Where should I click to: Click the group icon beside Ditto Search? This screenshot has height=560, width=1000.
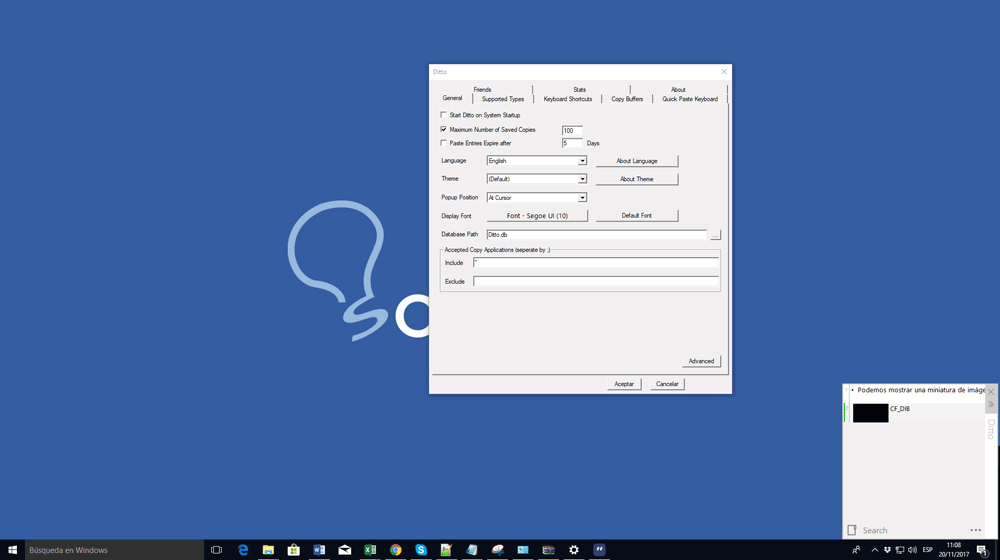click(852, 530)
